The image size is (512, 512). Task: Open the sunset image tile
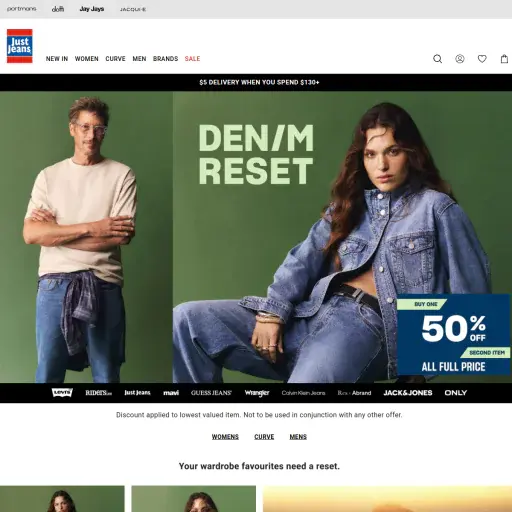coord(387,499)
